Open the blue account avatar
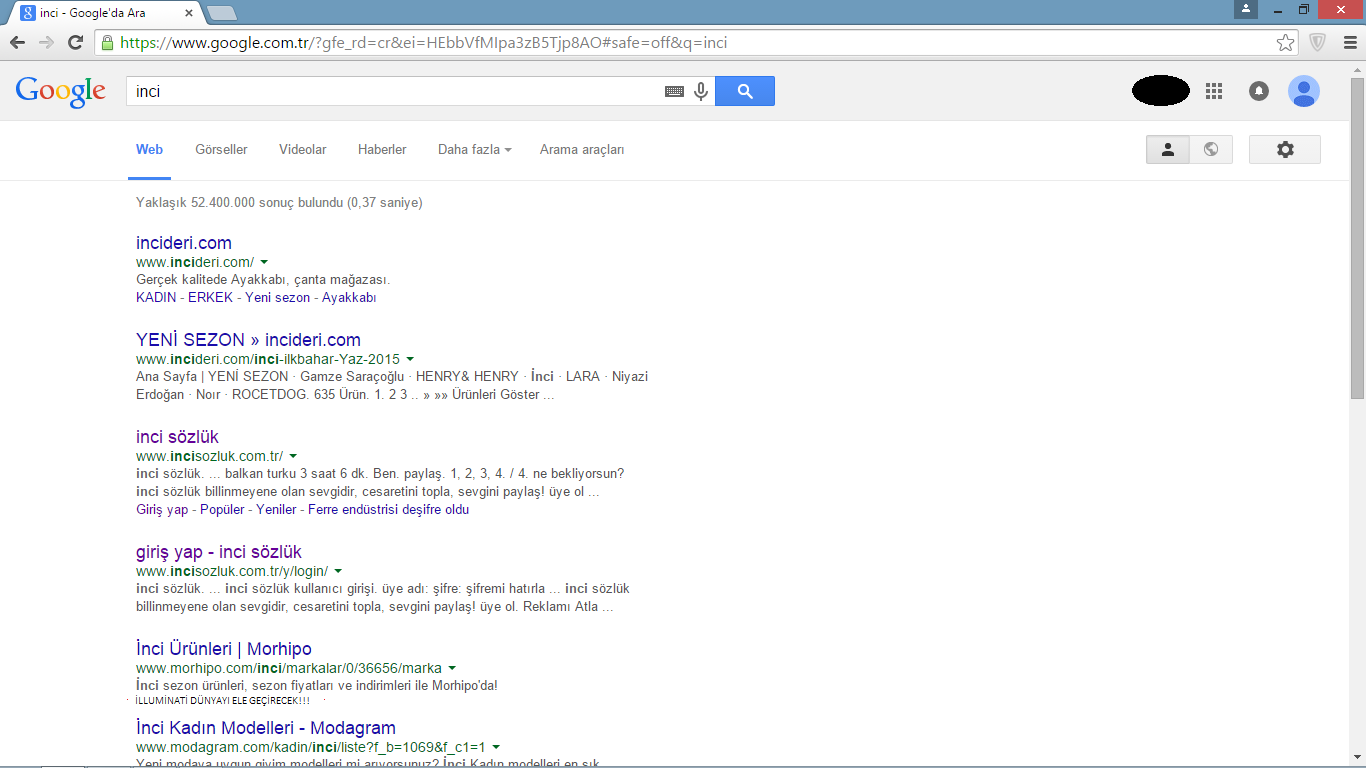The image size is (1366, 768). tap(1304, 91)
